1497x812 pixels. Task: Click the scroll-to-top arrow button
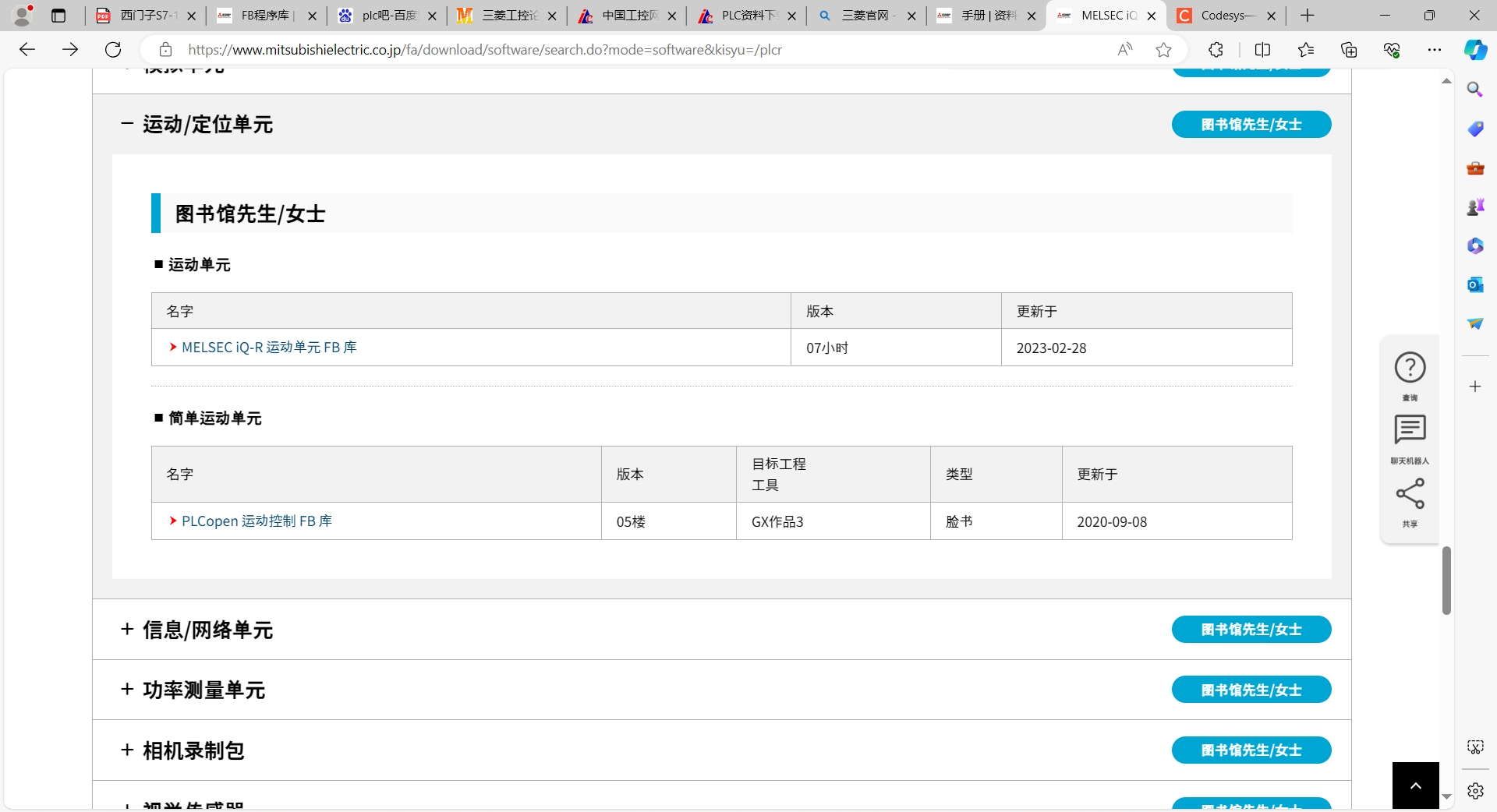1415,786
